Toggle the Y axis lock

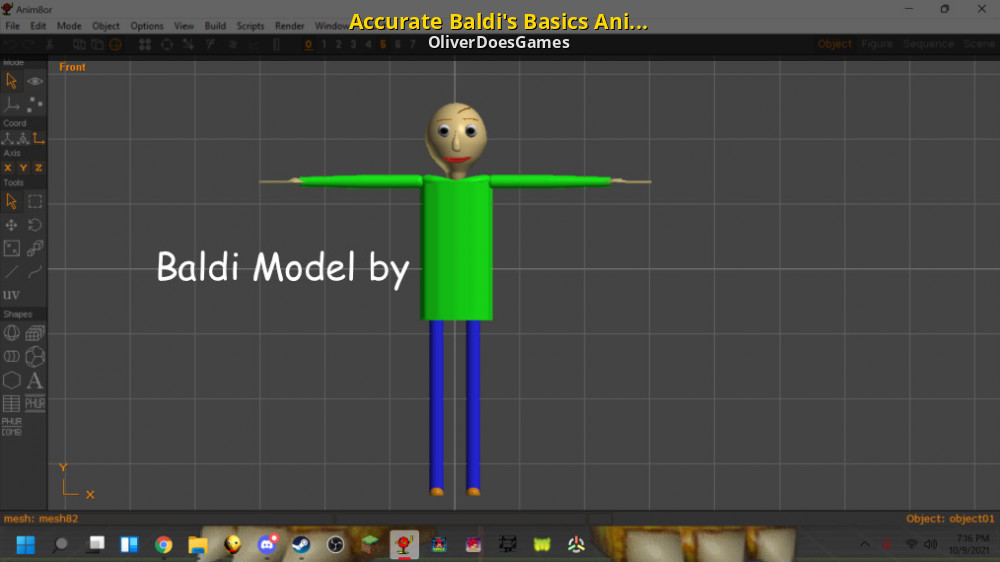coord(23,168)
